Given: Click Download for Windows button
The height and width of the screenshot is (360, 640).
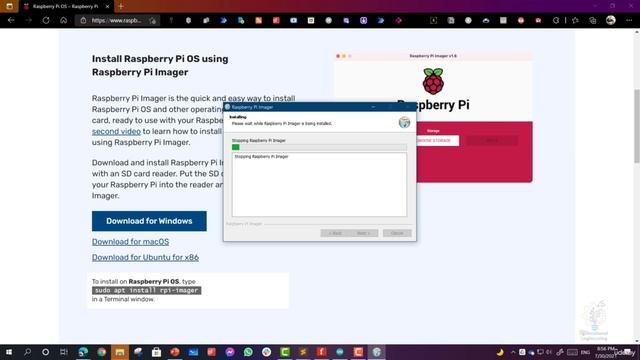Looking at the screenshot, I should pos(149,221).
